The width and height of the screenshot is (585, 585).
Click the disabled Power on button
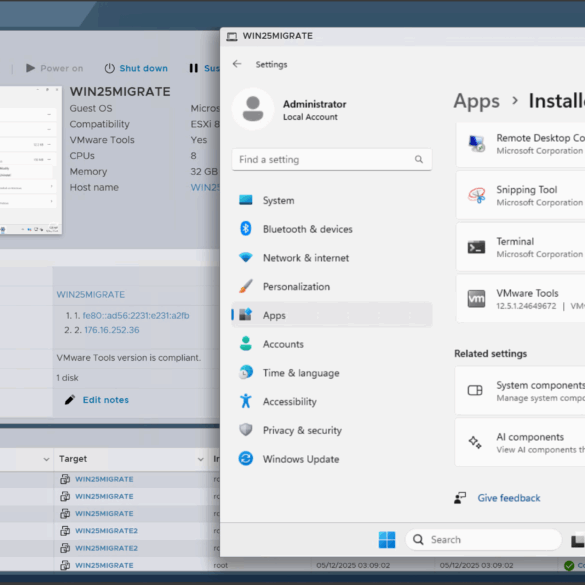tap(54, 68)
